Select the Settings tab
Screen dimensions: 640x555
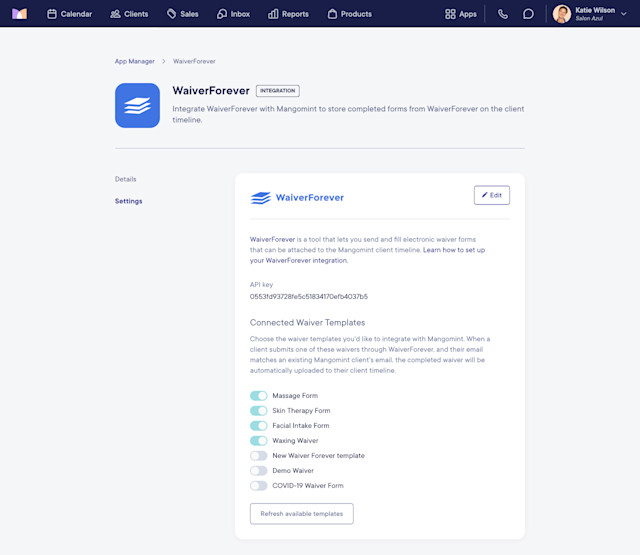(x=129, y=201)
